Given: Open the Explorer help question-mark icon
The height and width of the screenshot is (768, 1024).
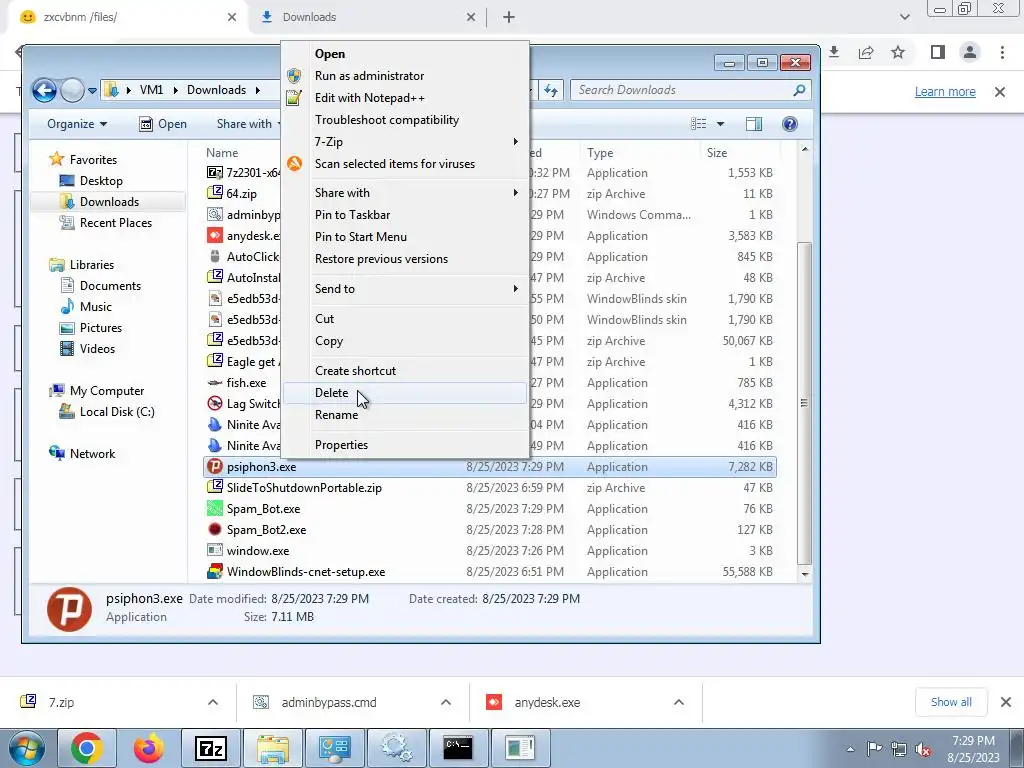Looking at the screenshot, I should pos(789,124).
